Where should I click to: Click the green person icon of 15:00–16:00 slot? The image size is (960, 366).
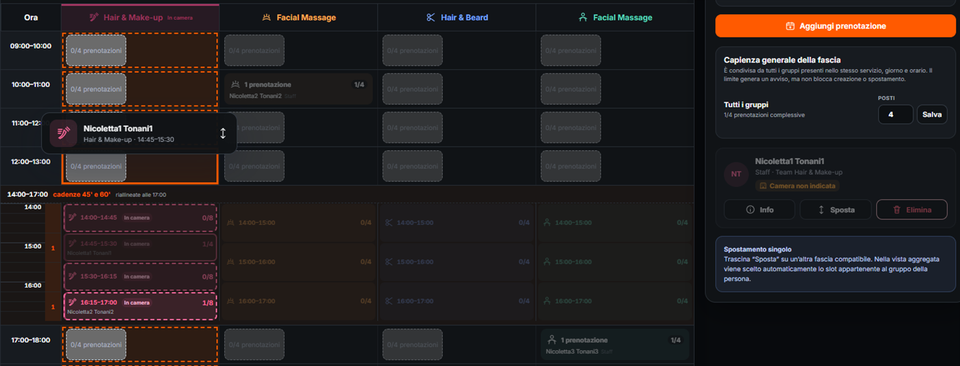pos(547,262)
